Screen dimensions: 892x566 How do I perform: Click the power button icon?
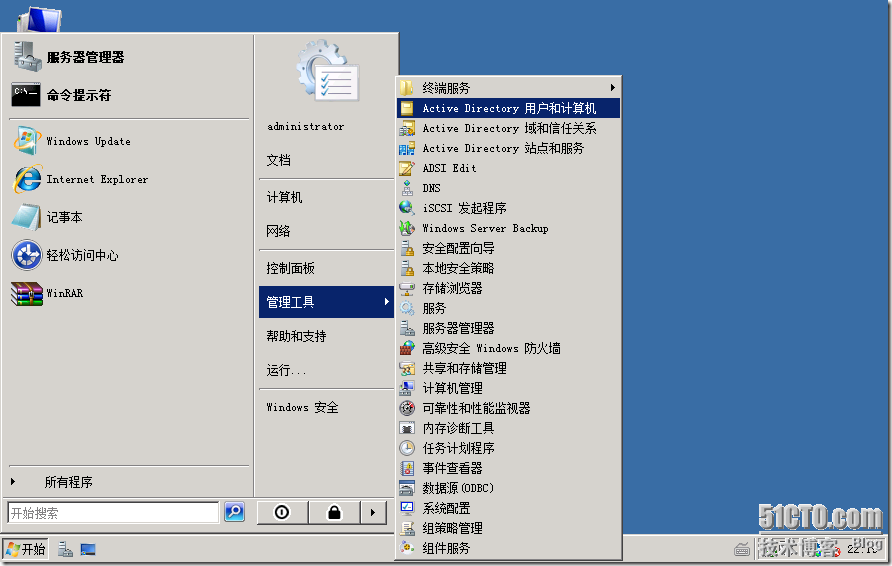(282, 513)
